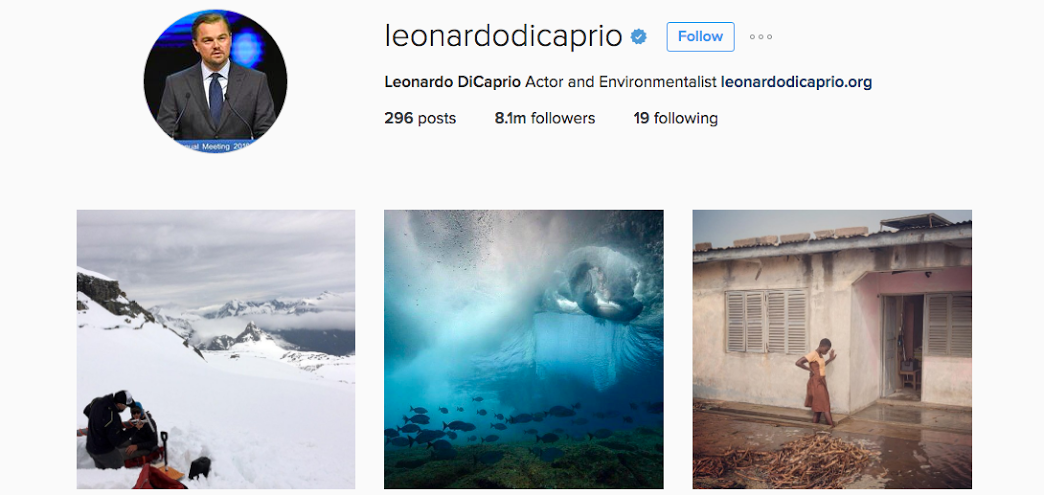
Task: Open the three-dot options menu
Action: click(760, 37)
